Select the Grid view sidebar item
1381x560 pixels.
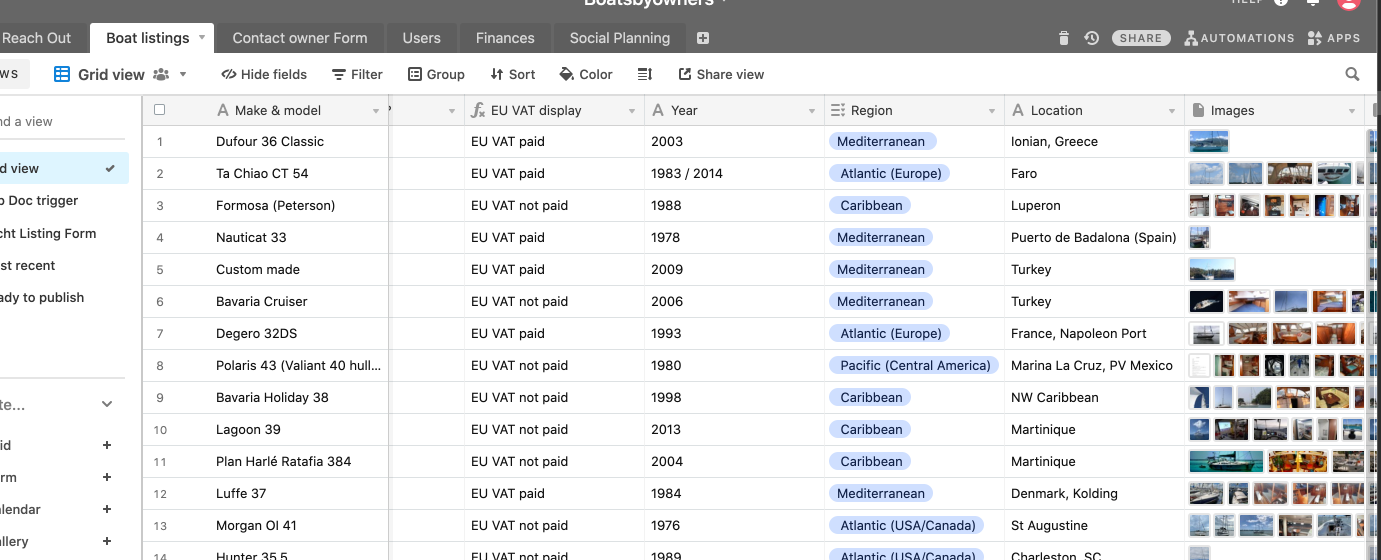[x=64, y=169]
